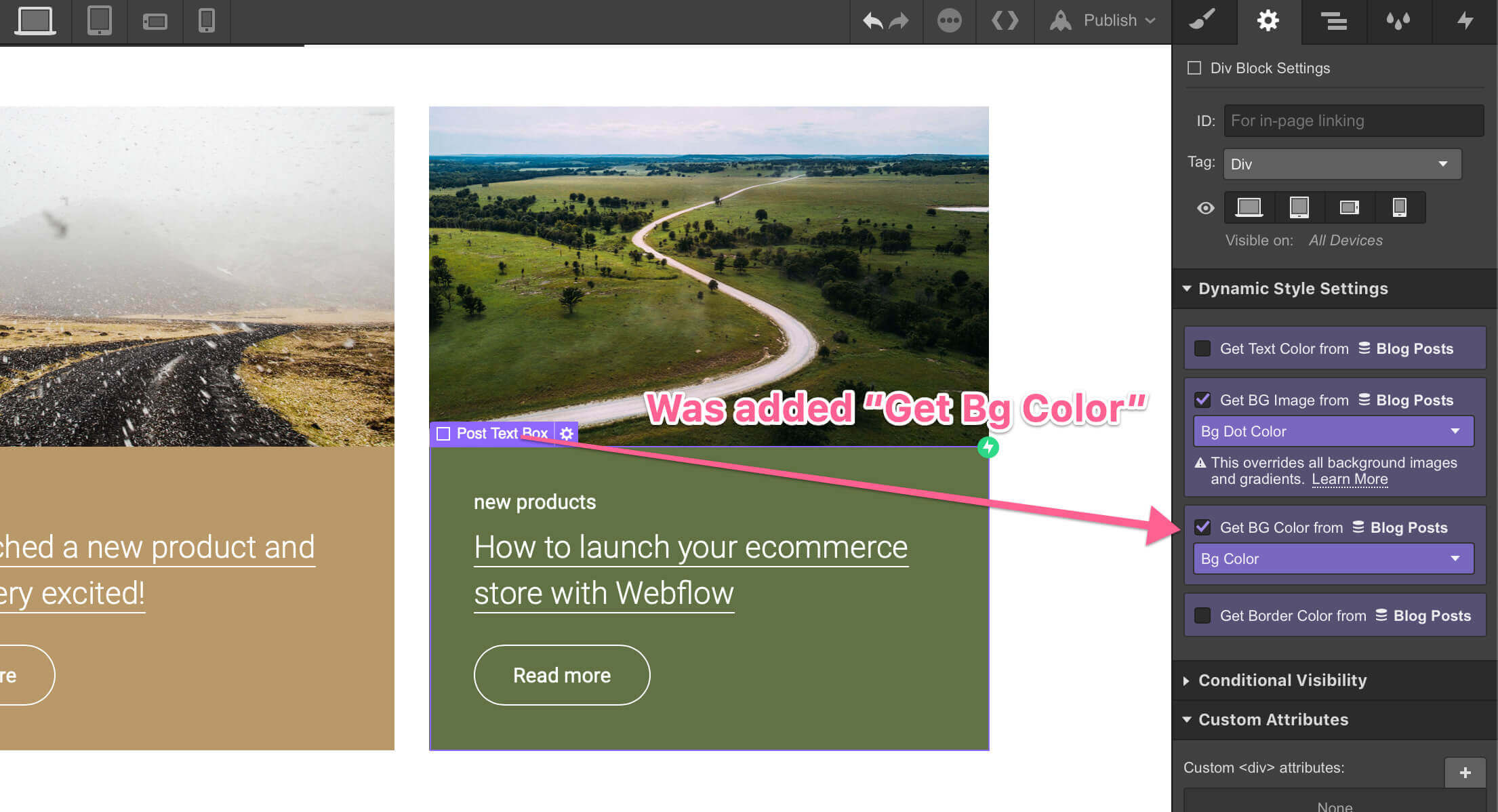The image size is (1498, 812).
Task: Switch to mobile portrait breakpoint view
Action: click(206, 21)
